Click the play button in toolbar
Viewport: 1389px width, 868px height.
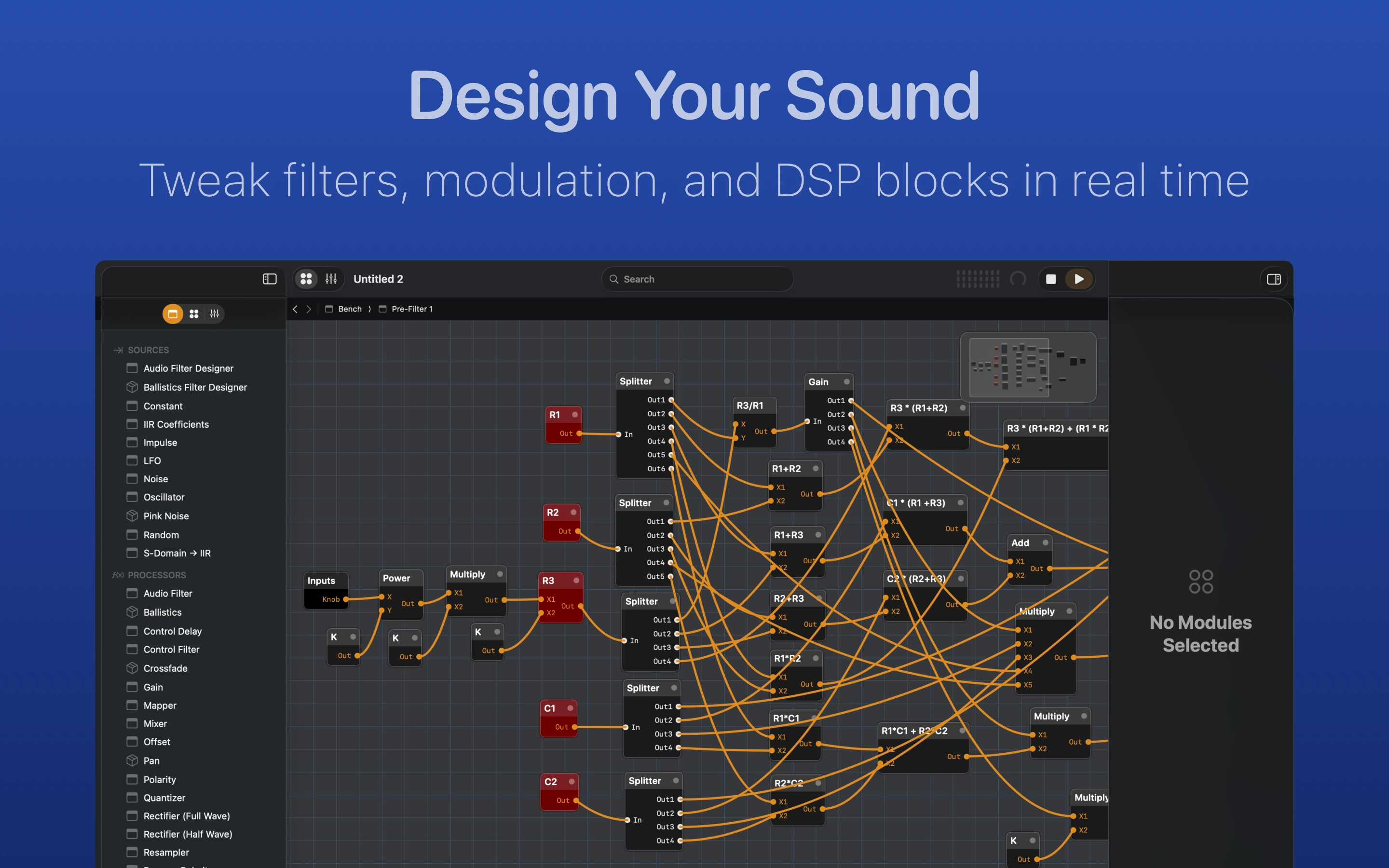(x=1078, y=279)
